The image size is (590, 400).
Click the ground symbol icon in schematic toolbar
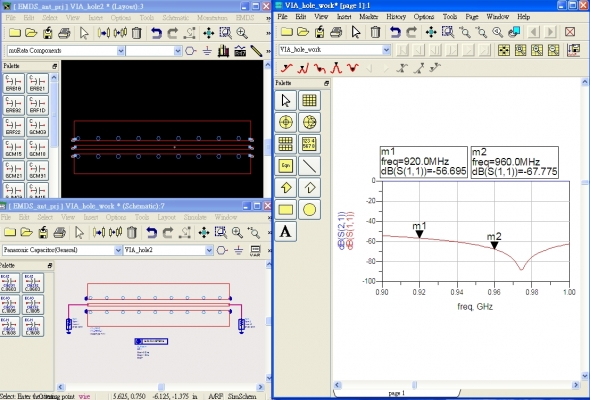coord(238,250)
